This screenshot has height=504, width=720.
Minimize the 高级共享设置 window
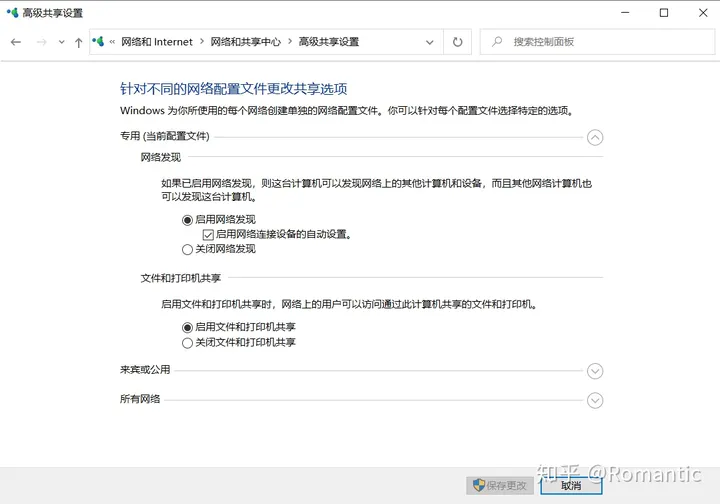[x=625, y=13]
